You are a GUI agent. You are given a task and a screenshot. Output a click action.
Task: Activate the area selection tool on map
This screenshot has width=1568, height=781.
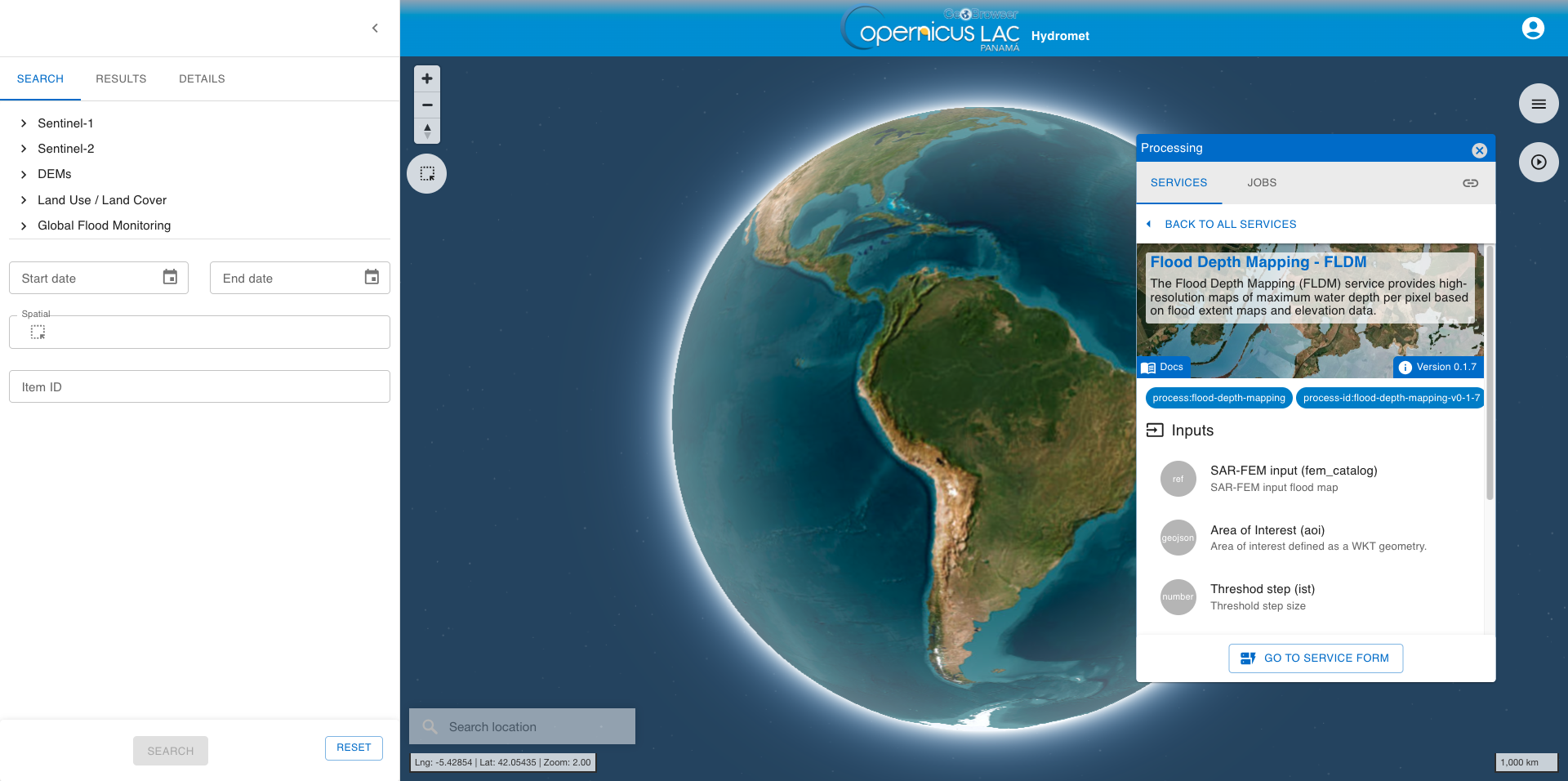click(426, 173)
